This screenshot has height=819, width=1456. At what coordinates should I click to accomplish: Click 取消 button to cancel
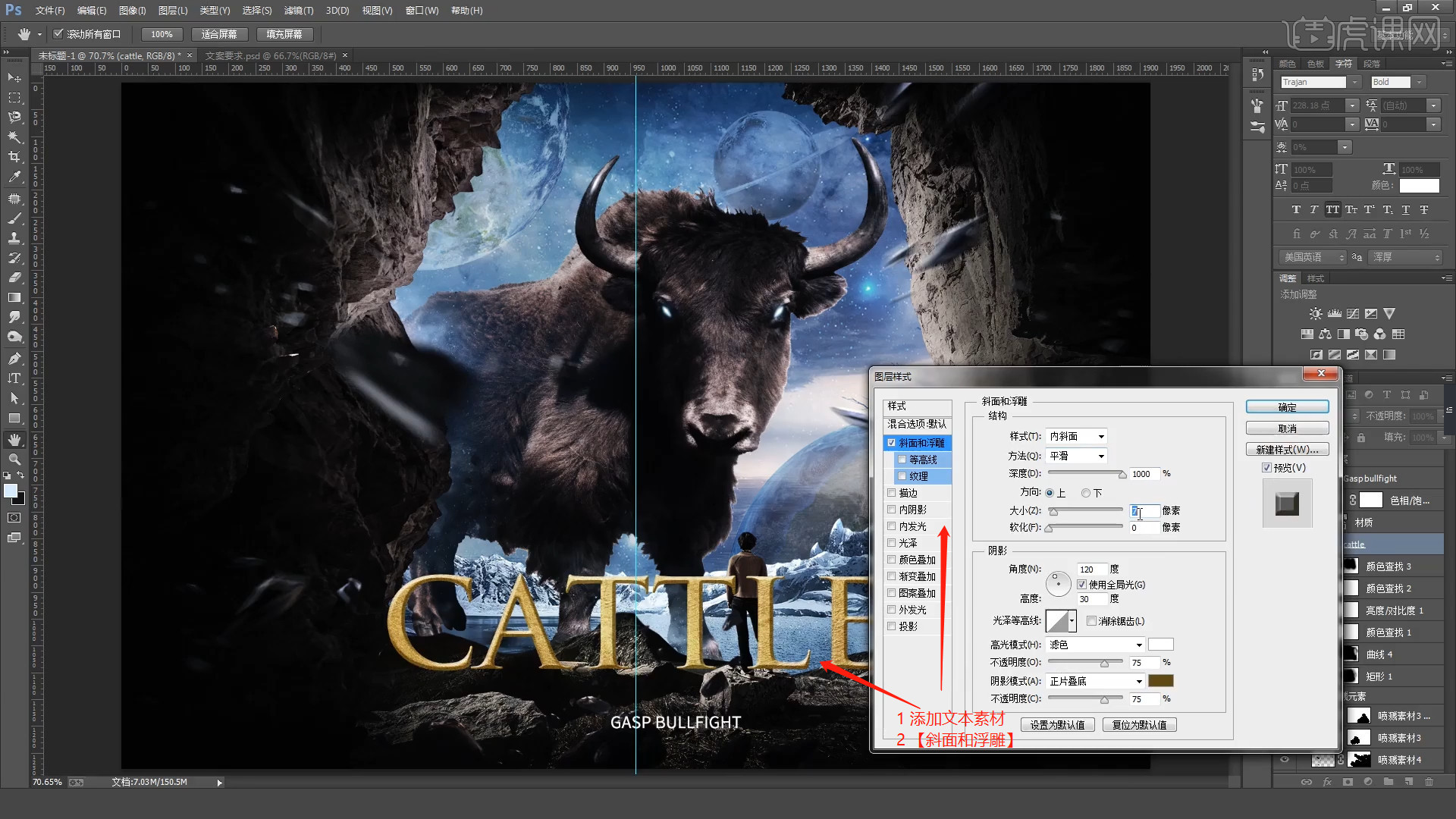click(x=1288, y=428)
